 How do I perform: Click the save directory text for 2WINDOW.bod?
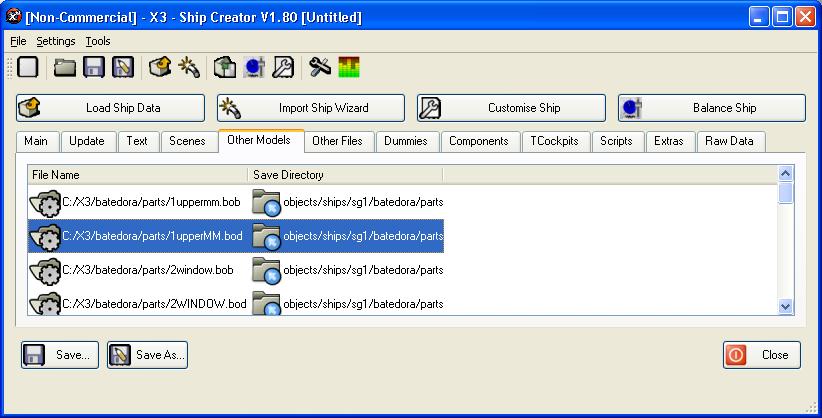click(363, 304)
